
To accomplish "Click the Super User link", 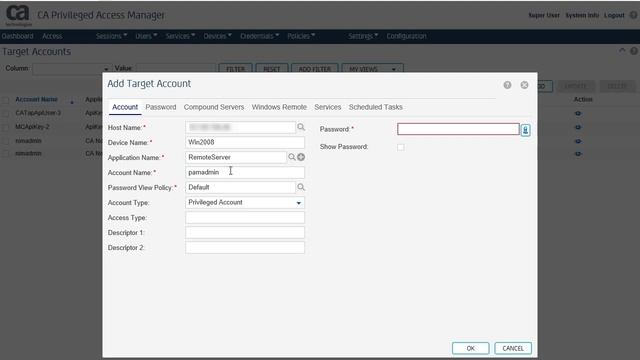I will [x=544, y=15].
